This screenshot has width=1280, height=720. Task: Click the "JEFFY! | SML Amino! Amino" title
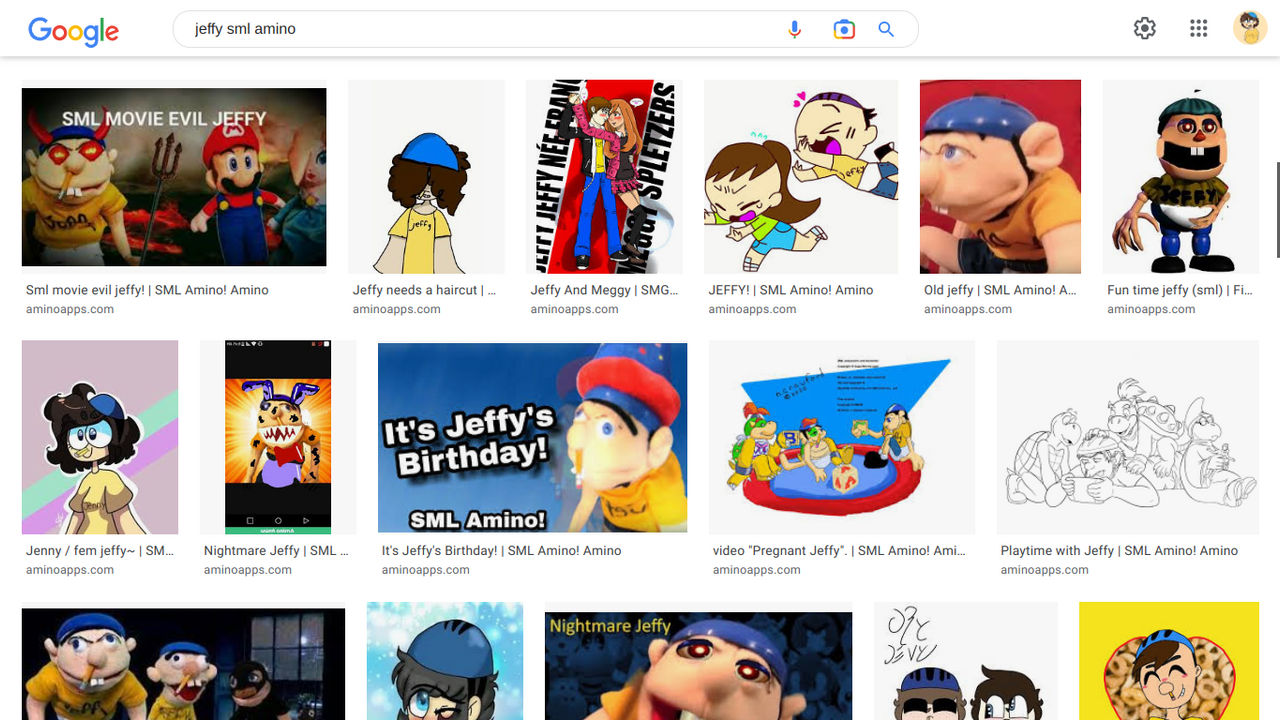point(791,290)
